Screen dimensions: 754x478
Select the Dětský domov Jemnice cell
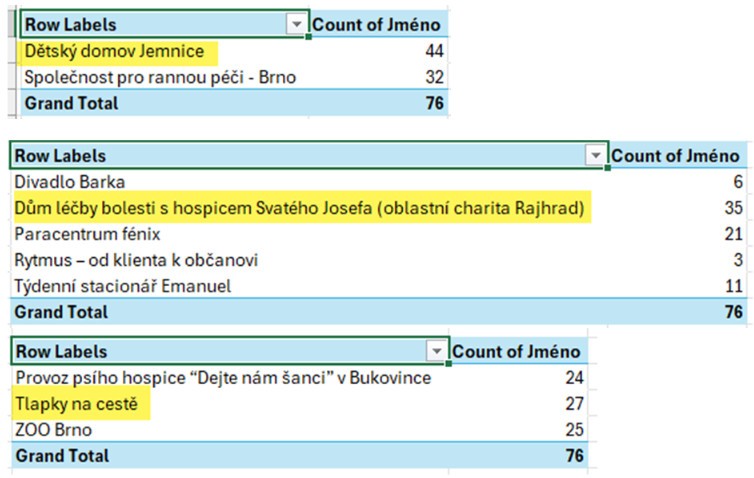click(x=114, y=51)
